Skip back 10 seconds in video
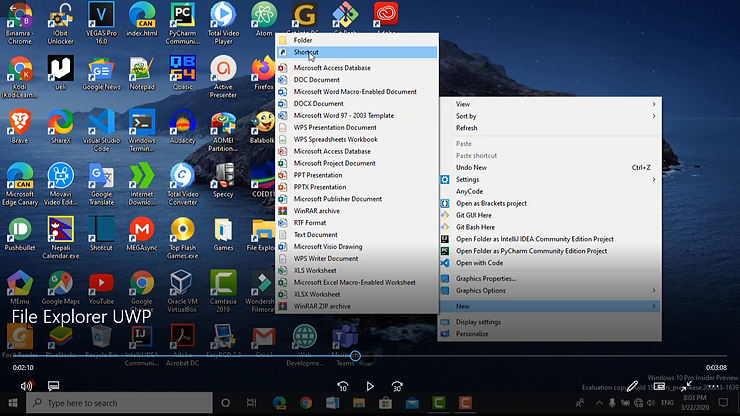This screenshot has height=416, width=740. click(x=343, y=386)
